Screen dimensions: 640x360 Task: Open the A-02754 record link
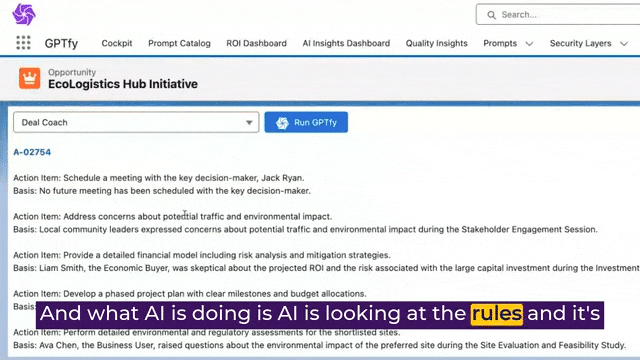[x=32, y=152]
